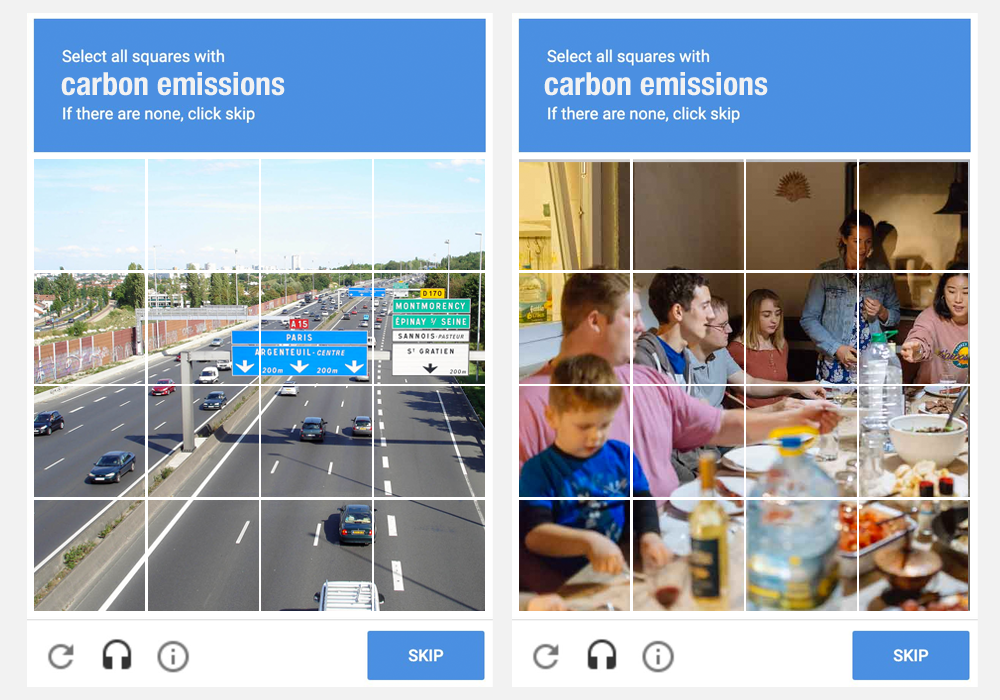
Task: Select the tile with the blue PARIS road sign
Action: pos(316,328)
